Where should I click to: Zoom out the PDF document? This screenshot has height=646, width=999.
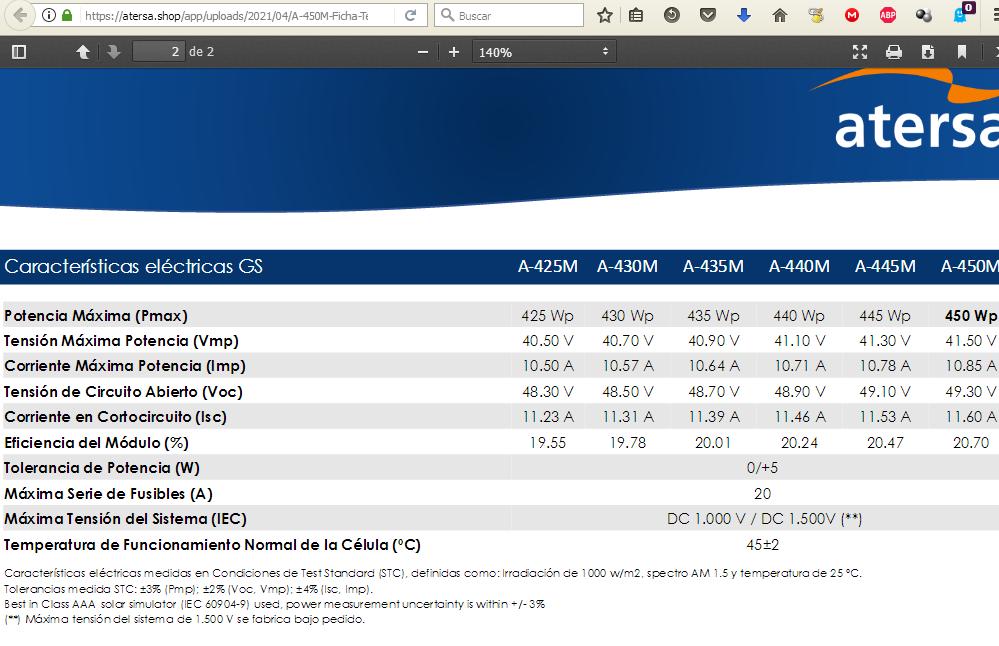point(422,52)
